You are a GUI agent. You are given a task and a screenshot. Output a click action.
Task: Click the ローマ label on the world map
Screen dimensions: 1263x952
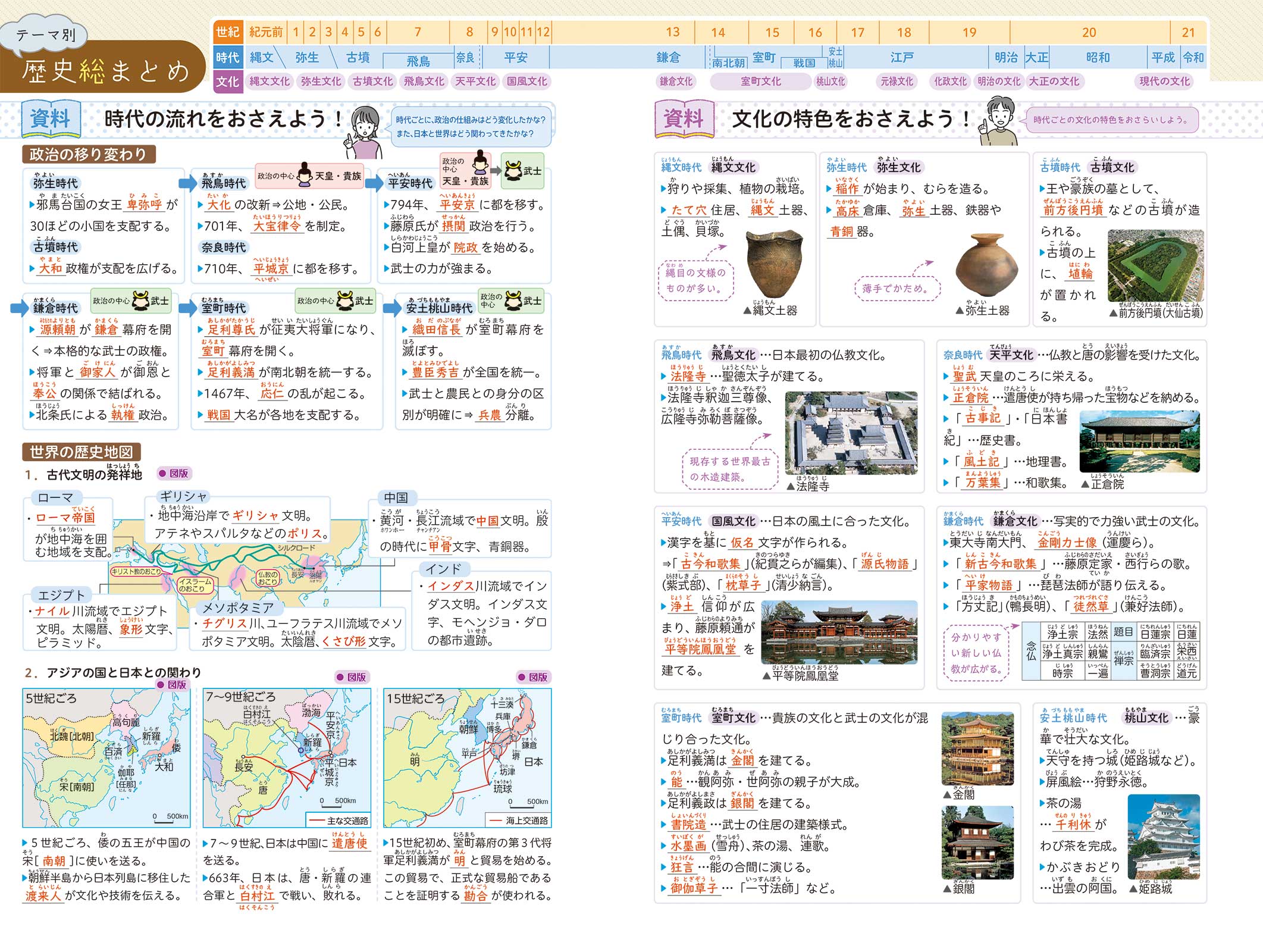(x=56, y=497)
